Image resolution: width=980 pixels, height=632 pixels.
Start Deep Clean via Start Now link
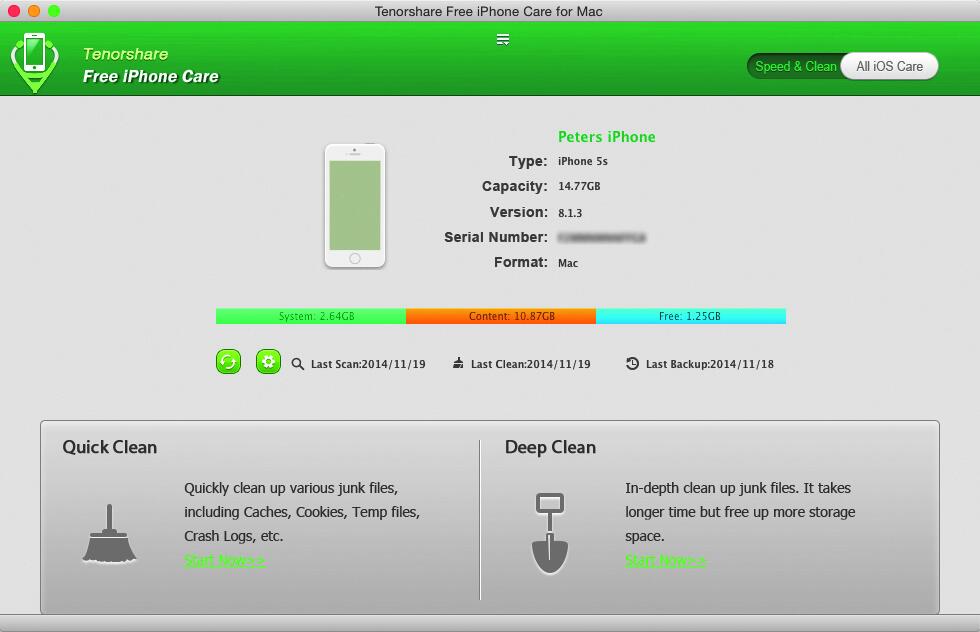pos(666,560)
